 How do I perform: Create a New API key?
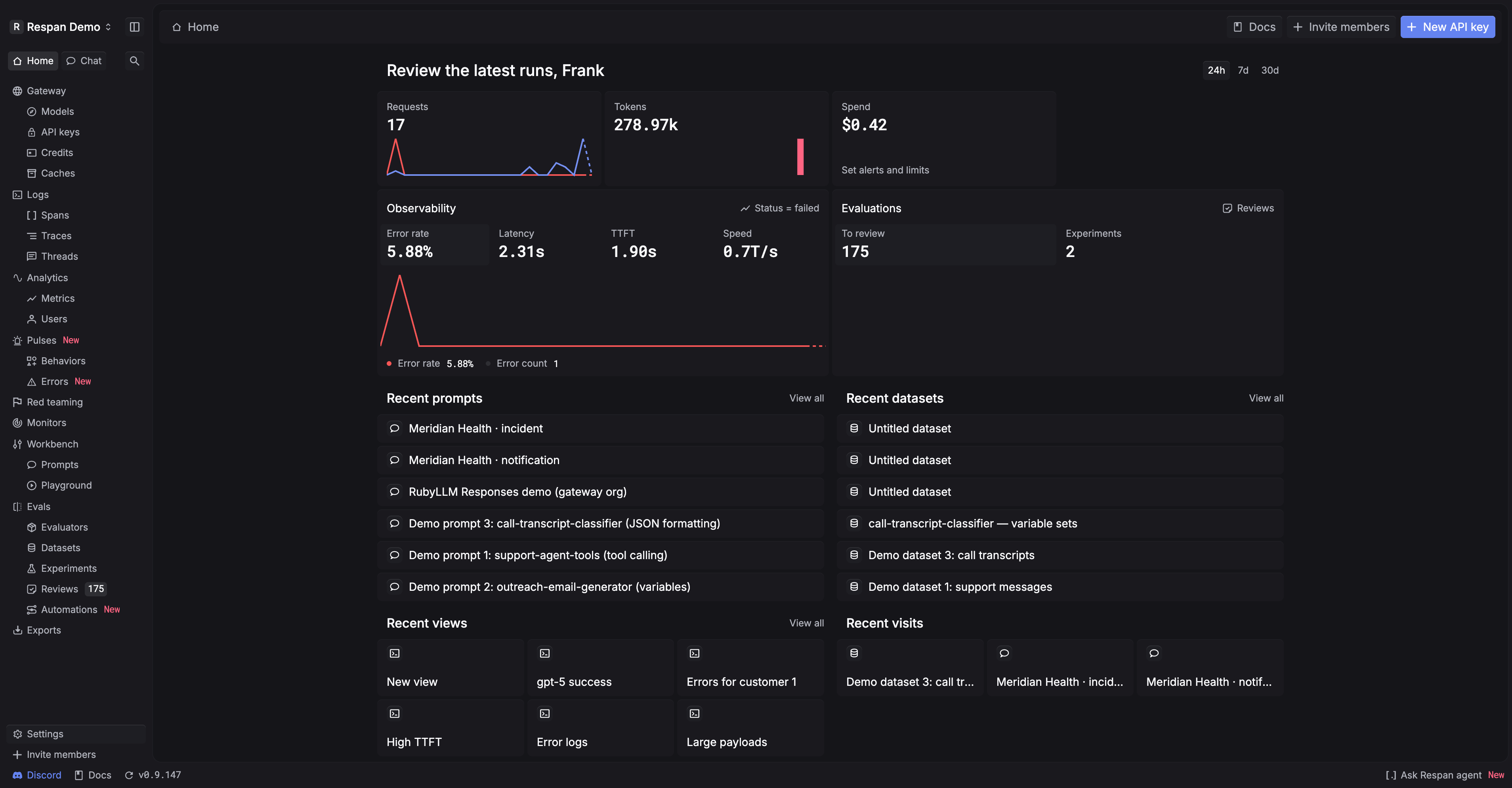(x=1447, y=27)
